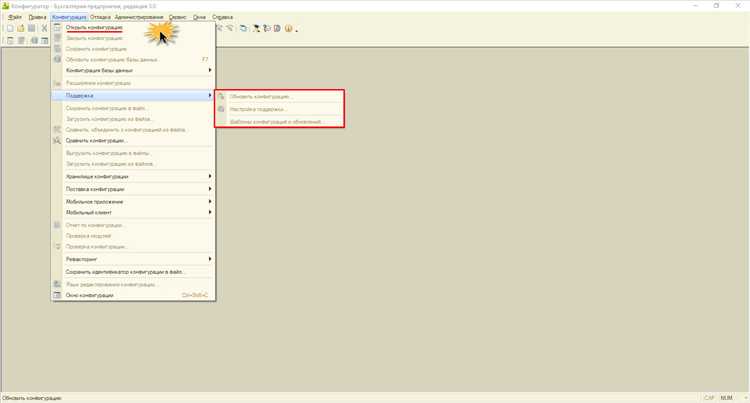Open the Администрирование menu

tap(139, 17)
